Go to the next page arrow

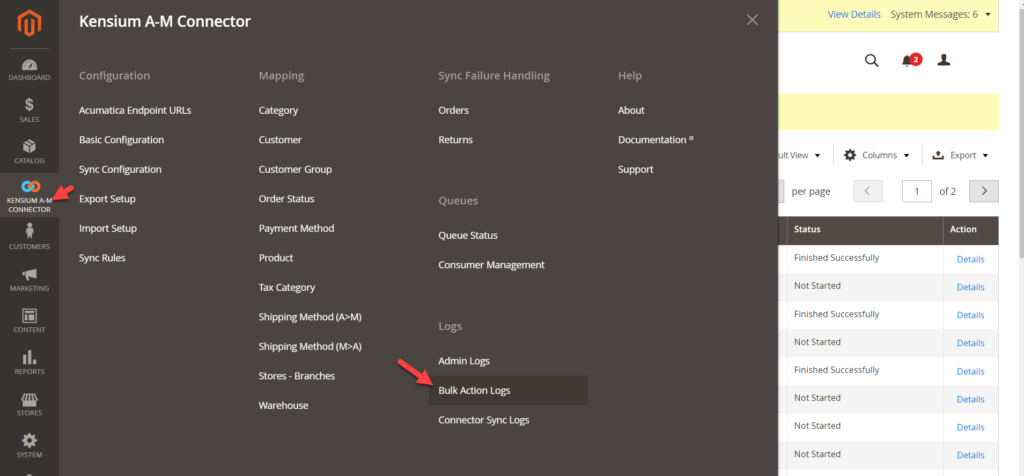[984, 191]
